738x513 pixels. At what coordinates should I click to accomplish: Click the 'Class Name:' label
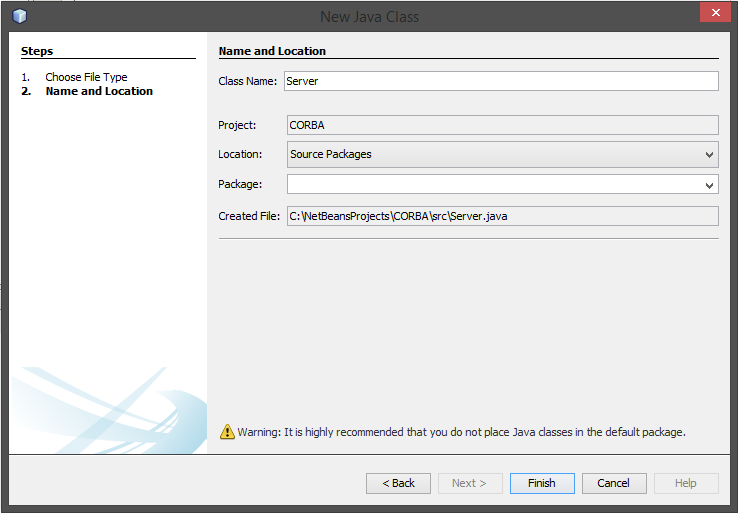(248, 81)
